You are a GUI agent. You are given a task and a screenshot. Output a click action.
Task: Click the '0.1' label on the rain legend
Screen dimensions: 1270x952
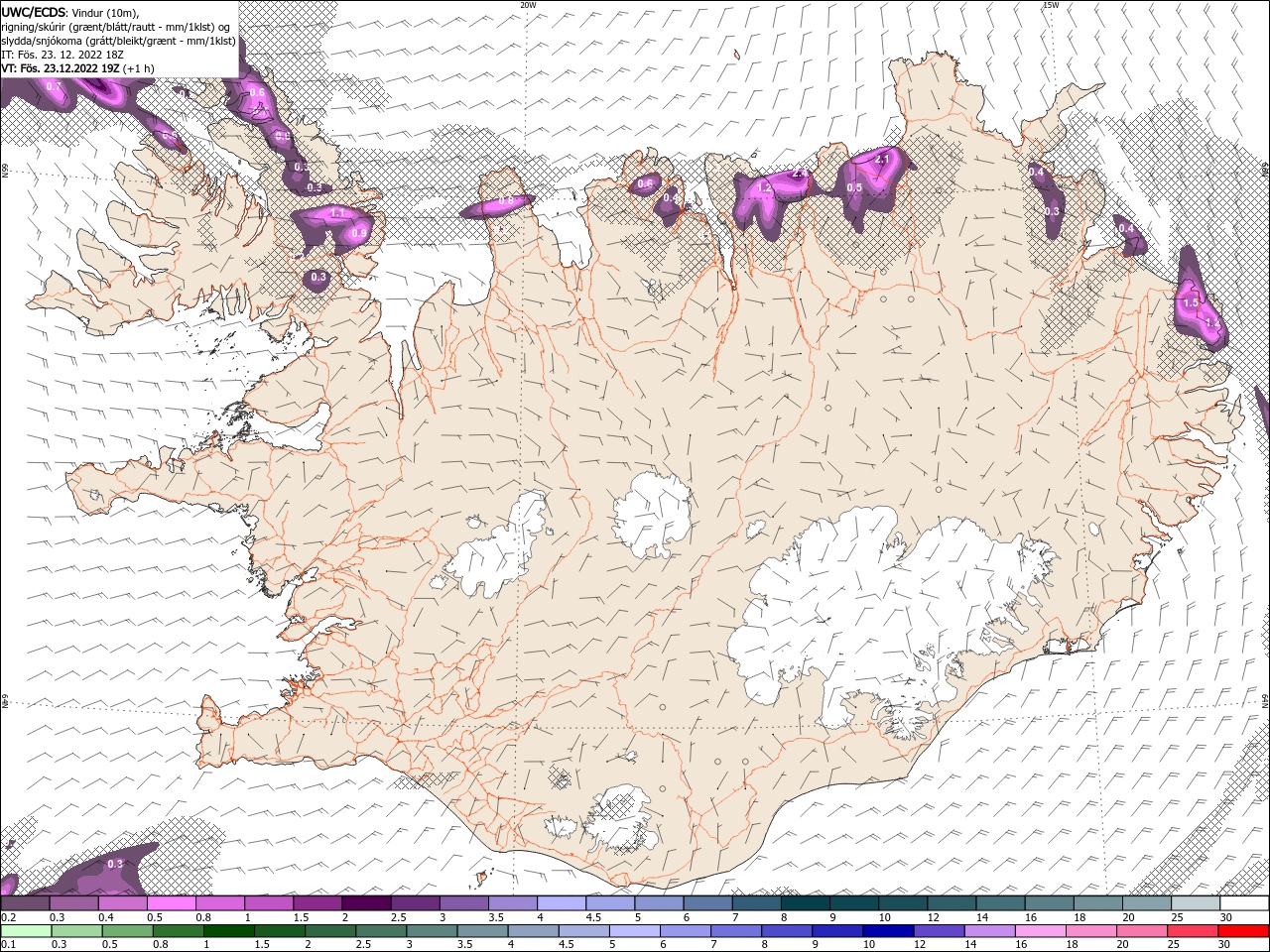(x=8, y=944)
